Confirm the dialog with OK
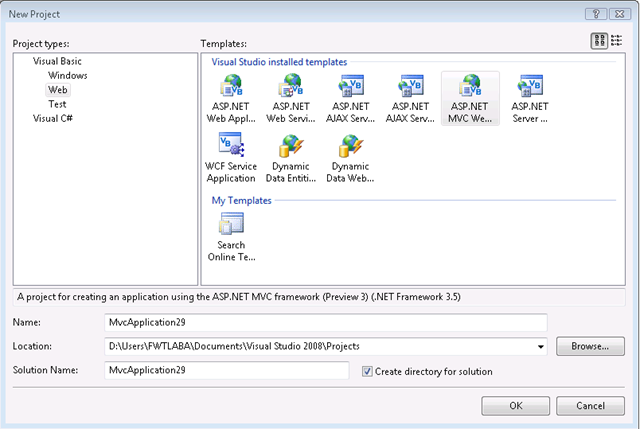This screenshot has height=429, width=640. pos(516,406)
